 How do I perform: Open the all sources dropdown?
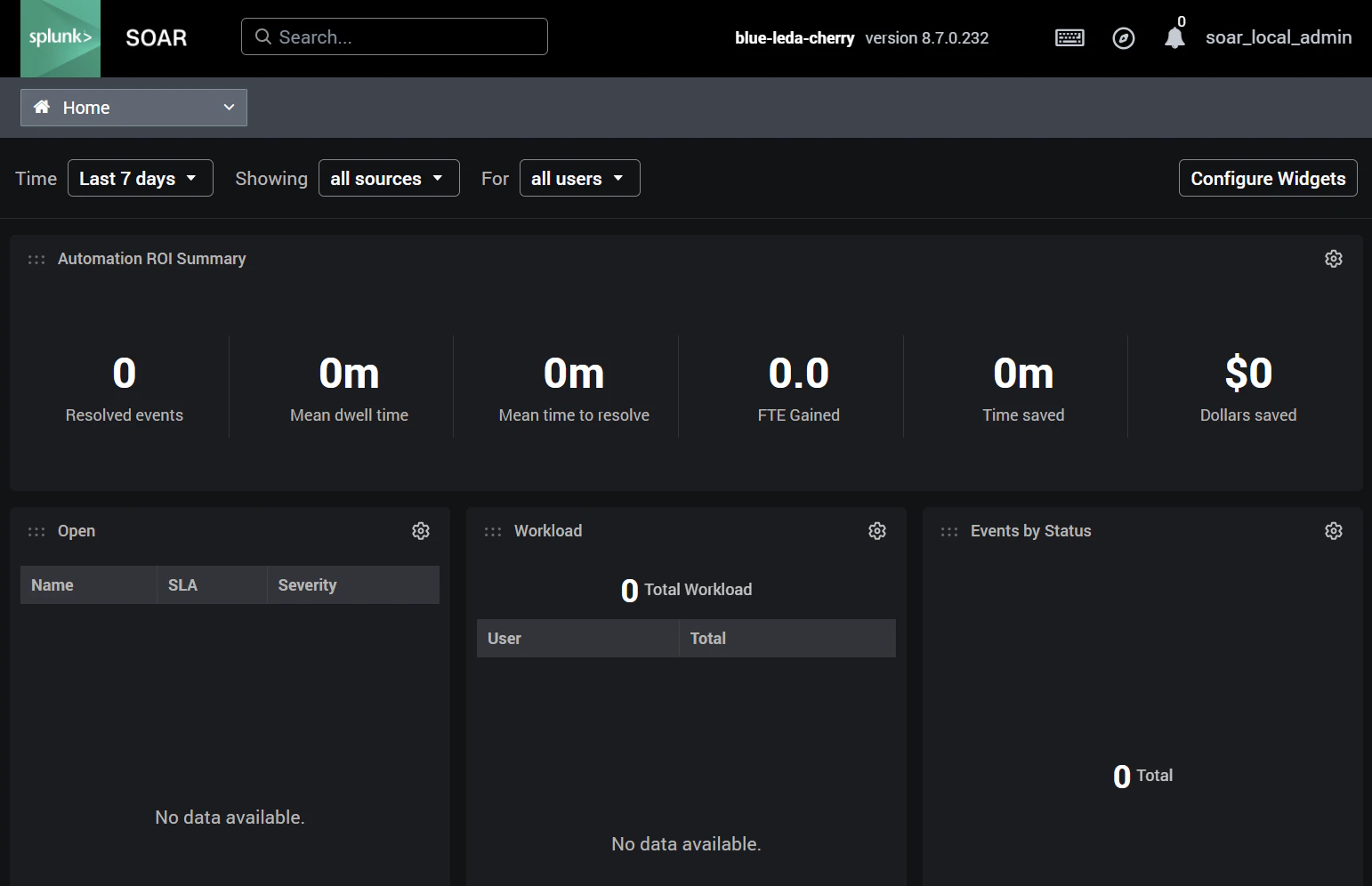point(389,178)
